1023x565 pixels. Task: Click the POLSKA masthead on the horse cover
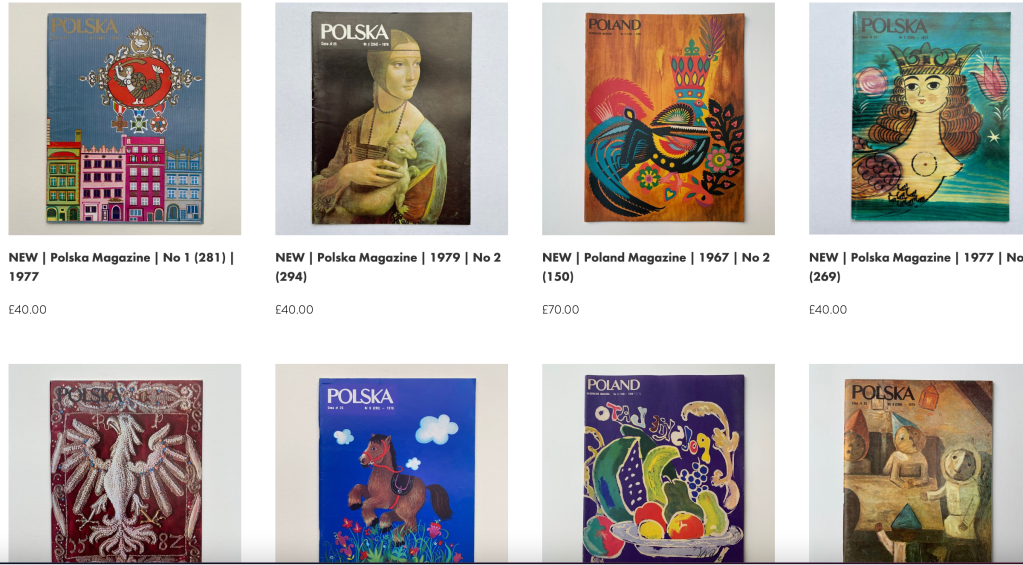pyautogui.click(x=360, y=396)
